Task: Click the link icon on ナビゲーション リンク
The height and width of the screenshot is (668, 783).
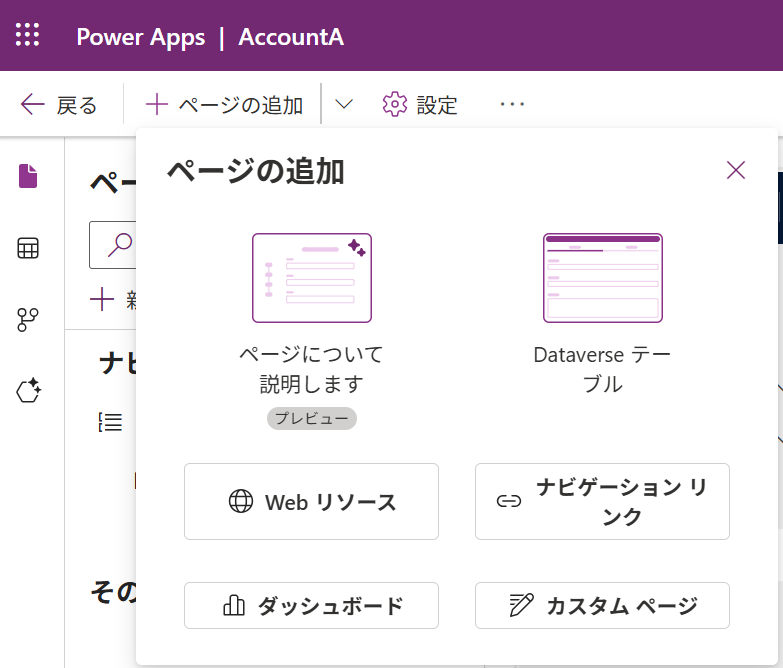Action: click(509, 501)
